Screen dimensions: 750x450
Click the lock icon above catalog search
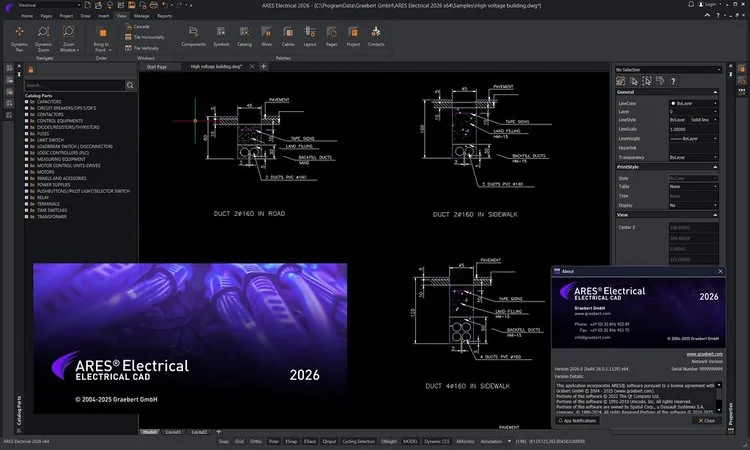point(31,70)
